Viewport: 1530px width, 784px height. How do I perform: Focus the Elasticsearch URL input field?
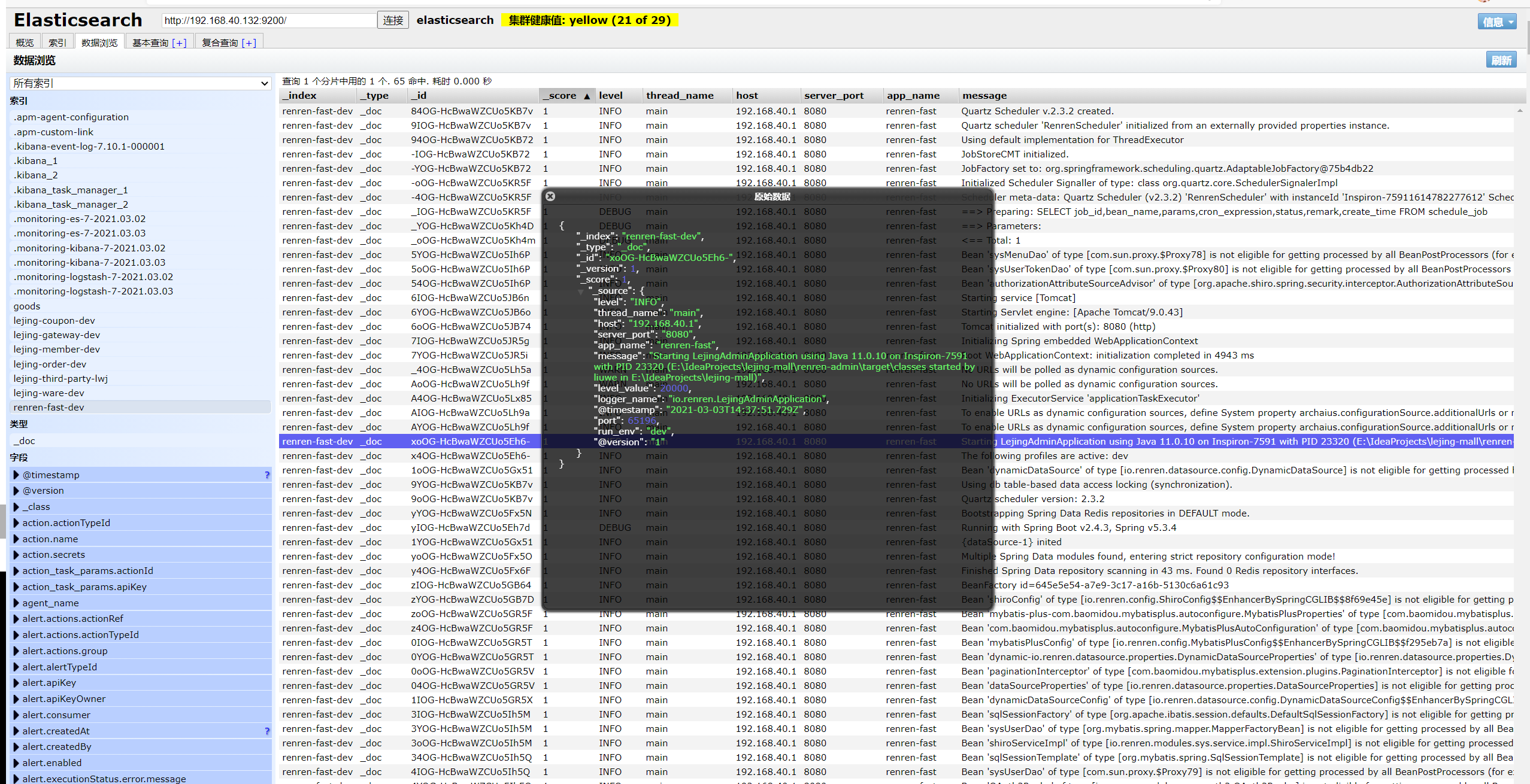(269, 20)
